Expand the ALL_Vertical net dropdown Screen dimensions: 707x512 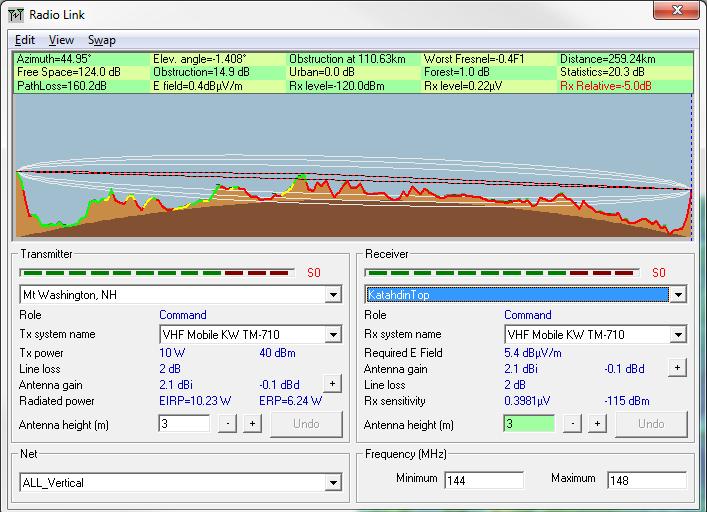coord(333,483)
